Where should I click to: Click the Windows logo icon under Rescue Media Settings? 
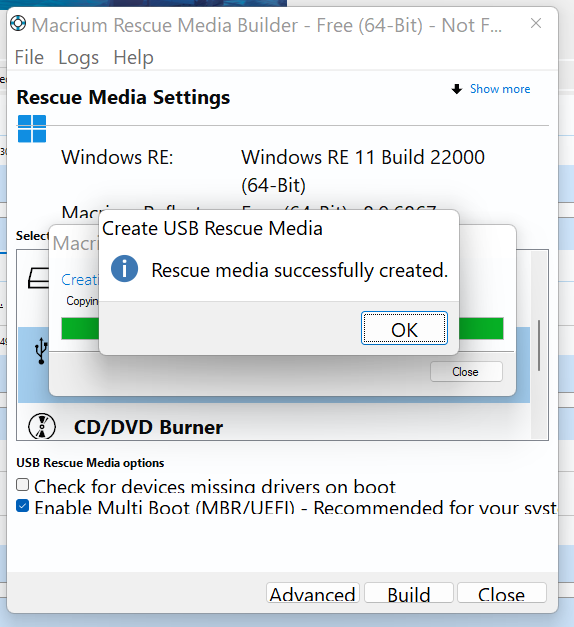tap(32, 129)
